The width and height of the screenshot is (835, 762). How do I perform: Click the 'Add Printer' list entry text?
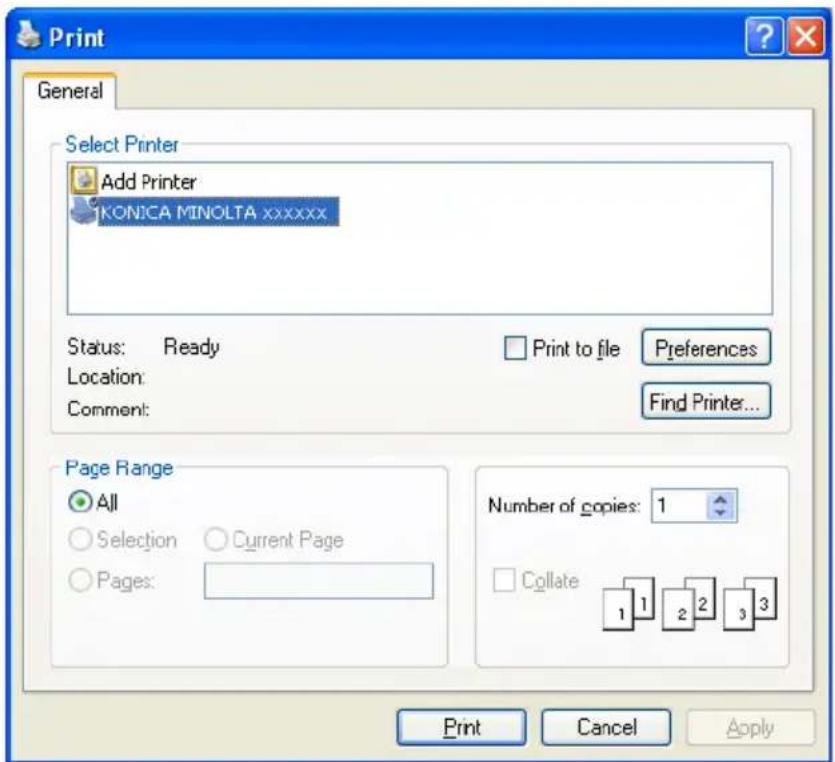tap(149, 182)
